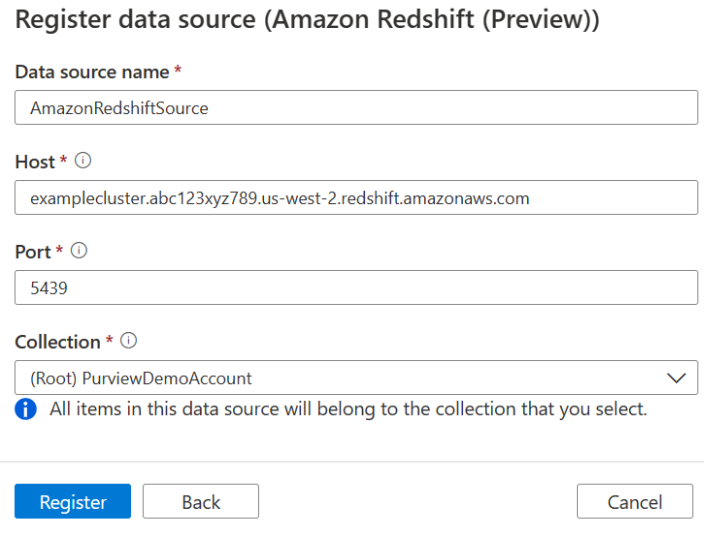The width and height of the screenshot is (704, 537).
Task: Open the Collection combo box
Action: tap(340, 378)
